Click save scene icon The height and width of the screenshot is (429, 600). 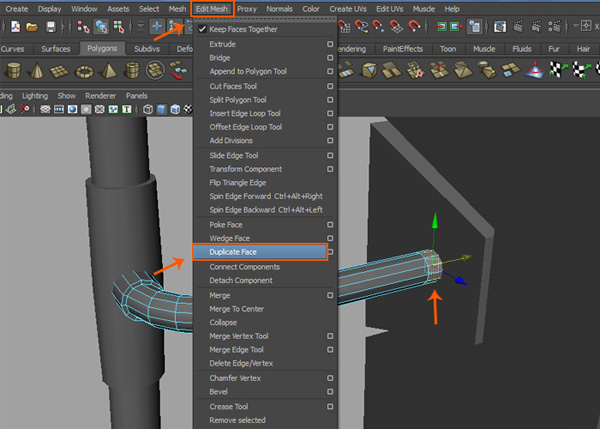51,27
